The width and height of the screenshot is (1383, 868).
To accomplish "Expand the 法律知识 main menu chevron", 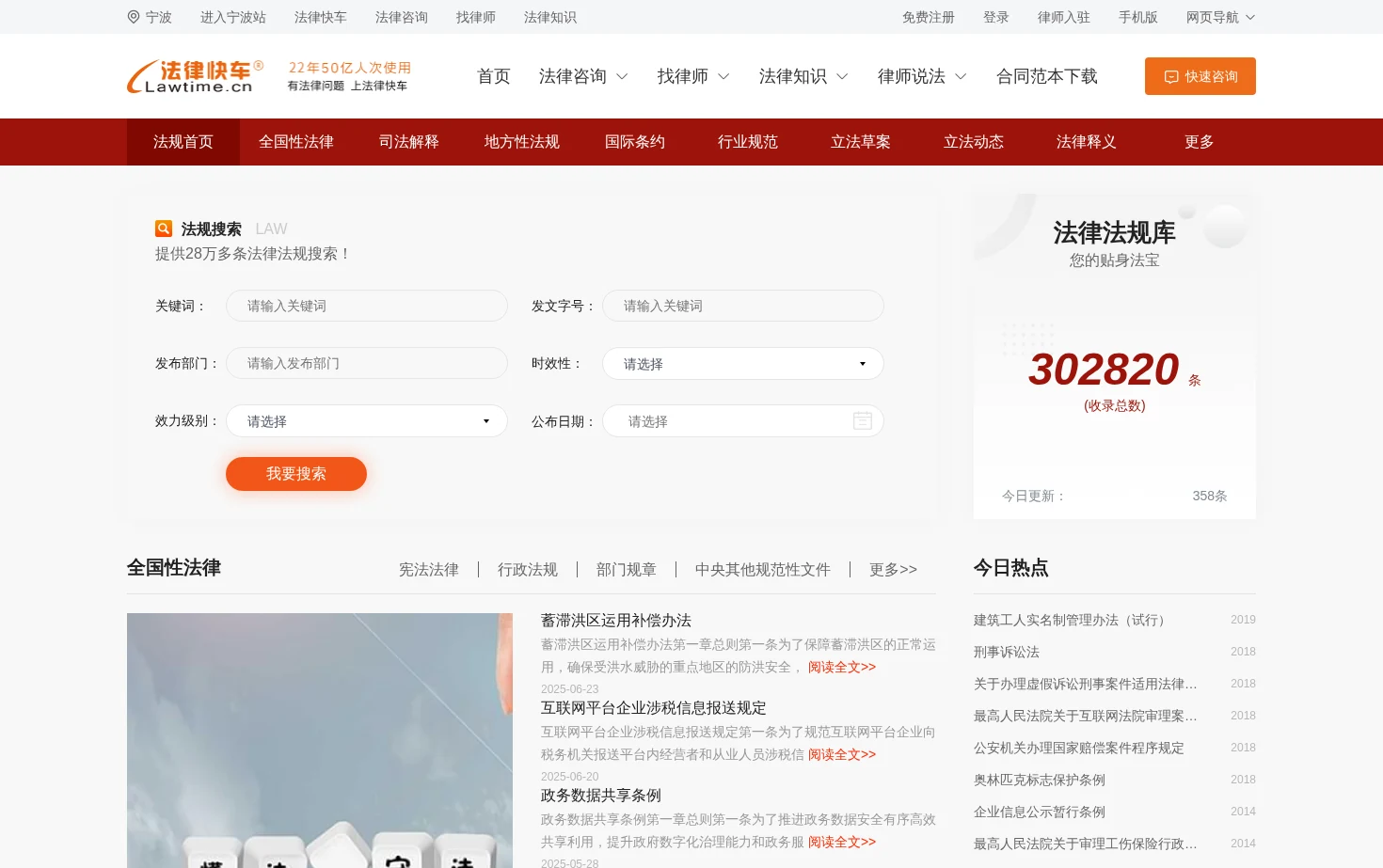I will (842, 77).
